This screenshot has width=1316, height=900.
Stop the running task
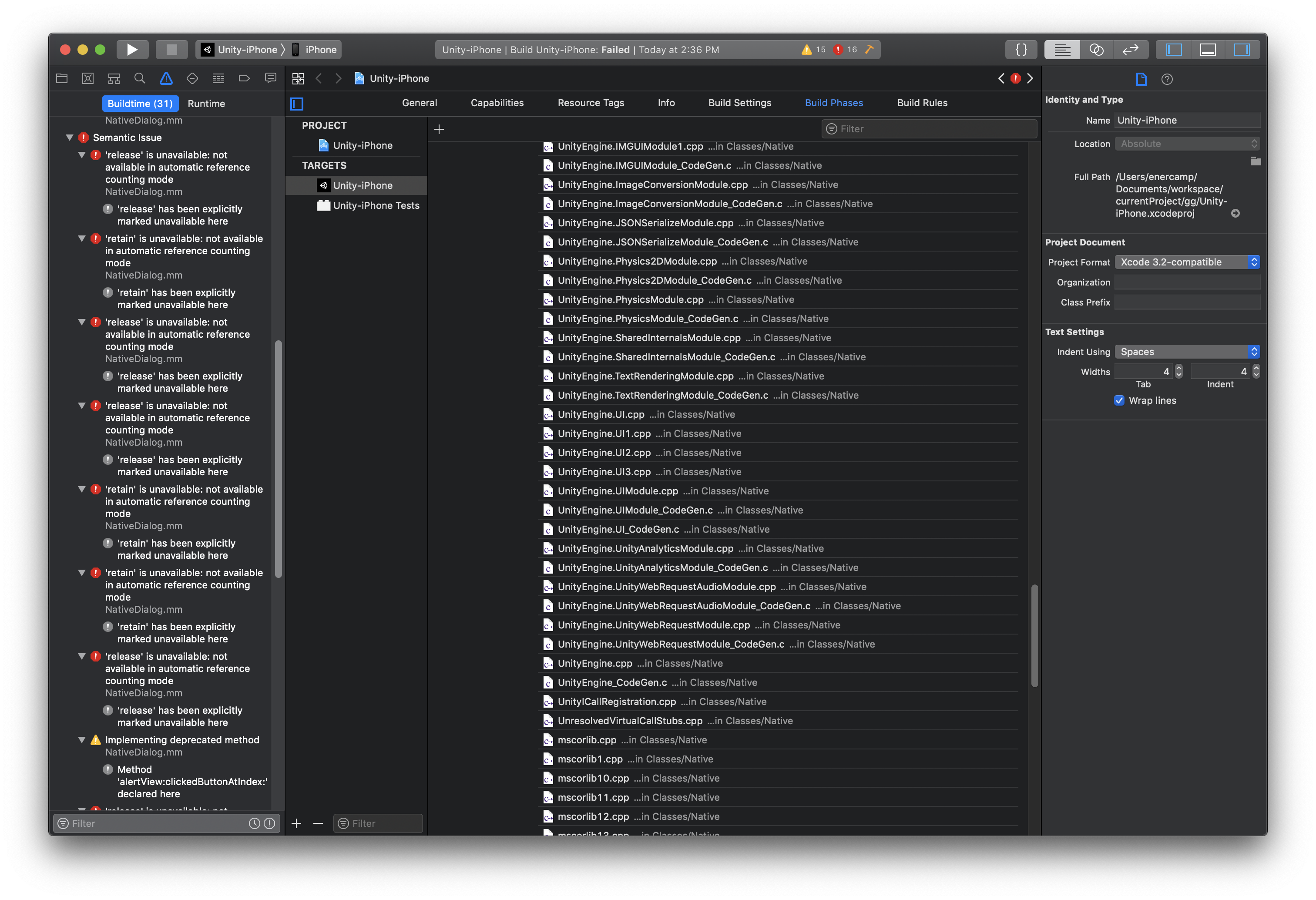(x=171, y=50)
